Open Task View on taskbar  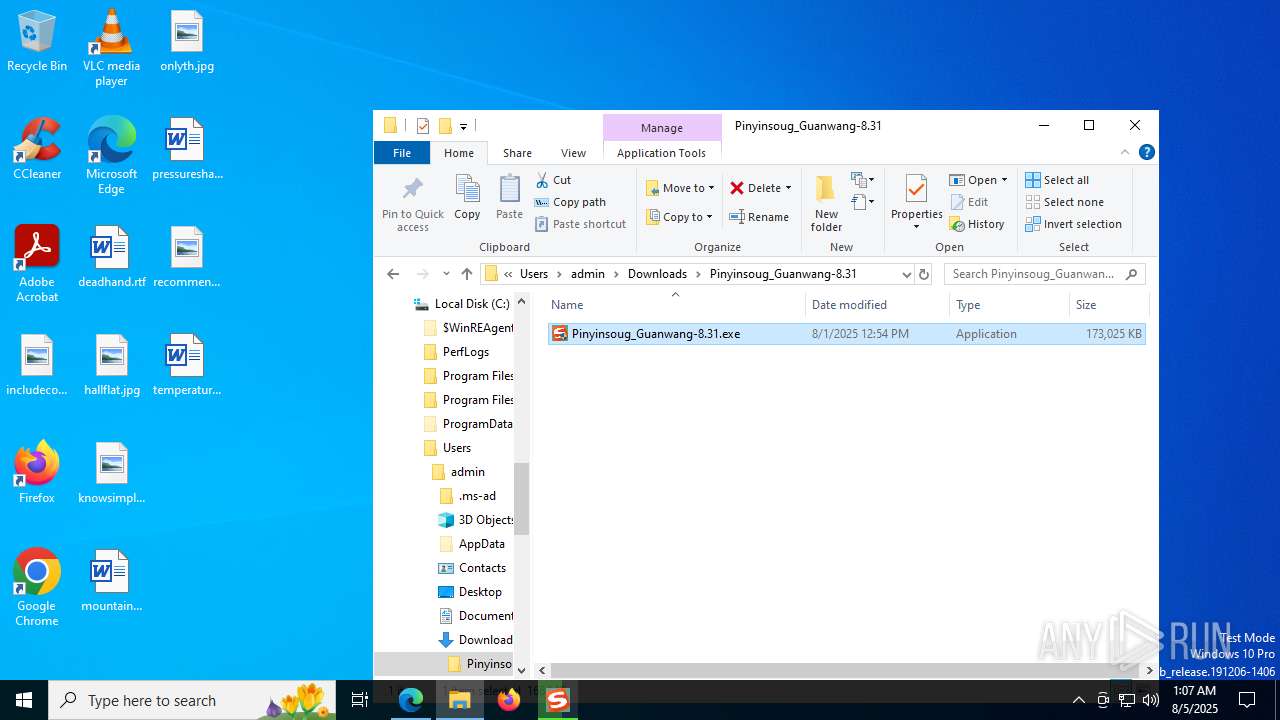point(360,700)
